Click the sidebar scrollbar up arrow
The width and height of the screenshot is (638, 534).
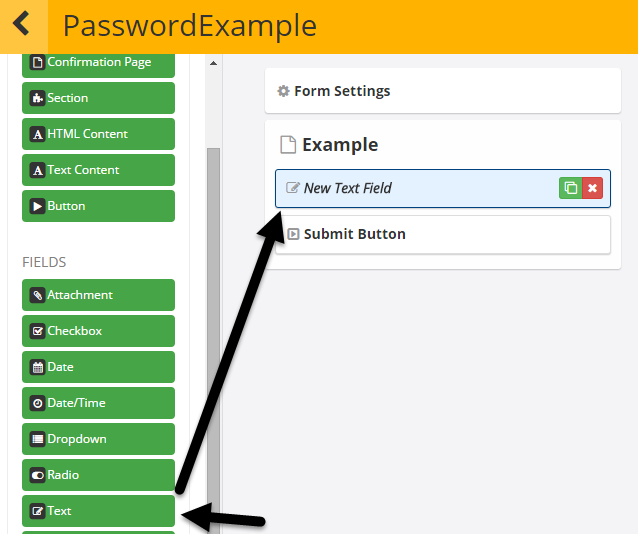point(213,63)
